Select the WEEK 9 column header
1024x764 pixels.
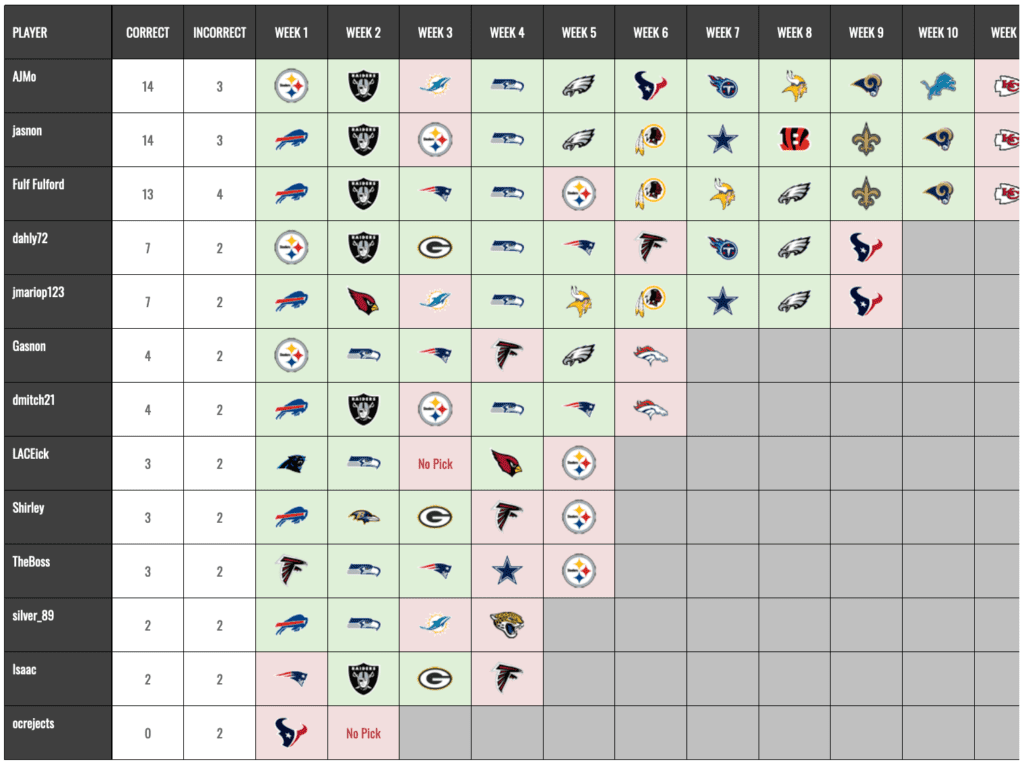tap(866, 32)
